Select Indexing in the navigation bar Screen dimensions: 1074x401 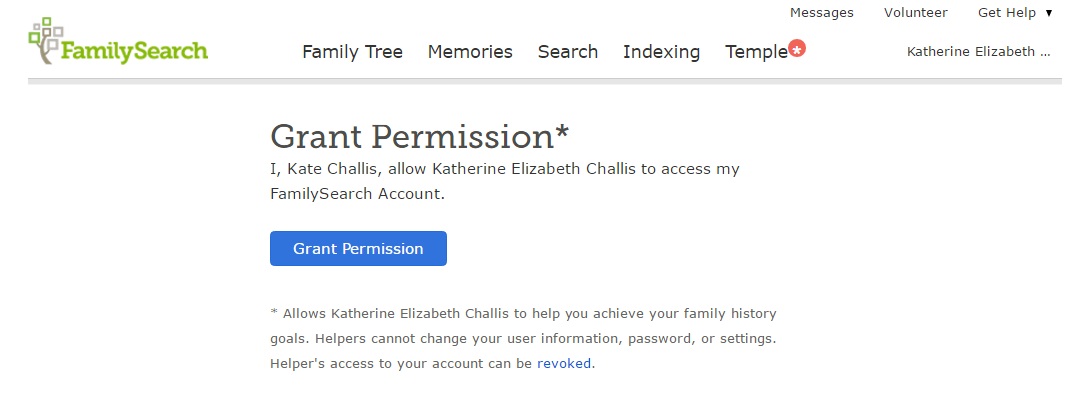661,52
